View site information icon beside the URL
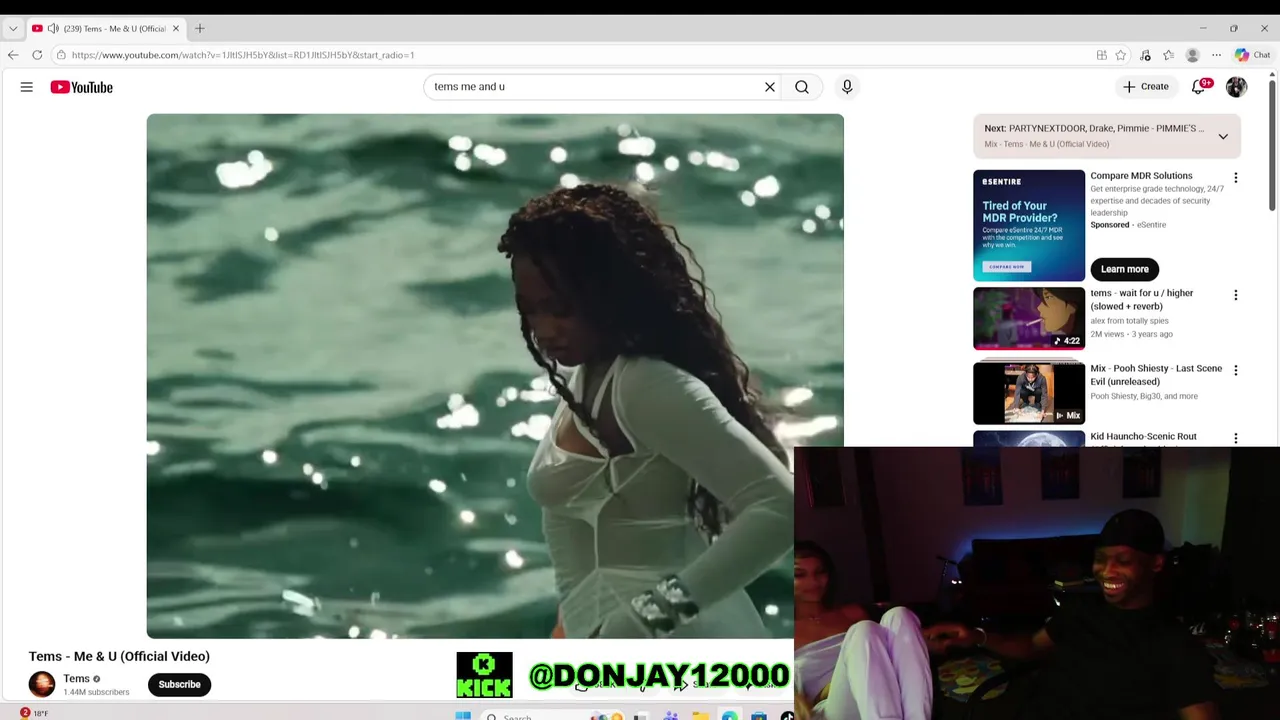The width and height of the screenshot is (1280, 720). tap(61, 55)
